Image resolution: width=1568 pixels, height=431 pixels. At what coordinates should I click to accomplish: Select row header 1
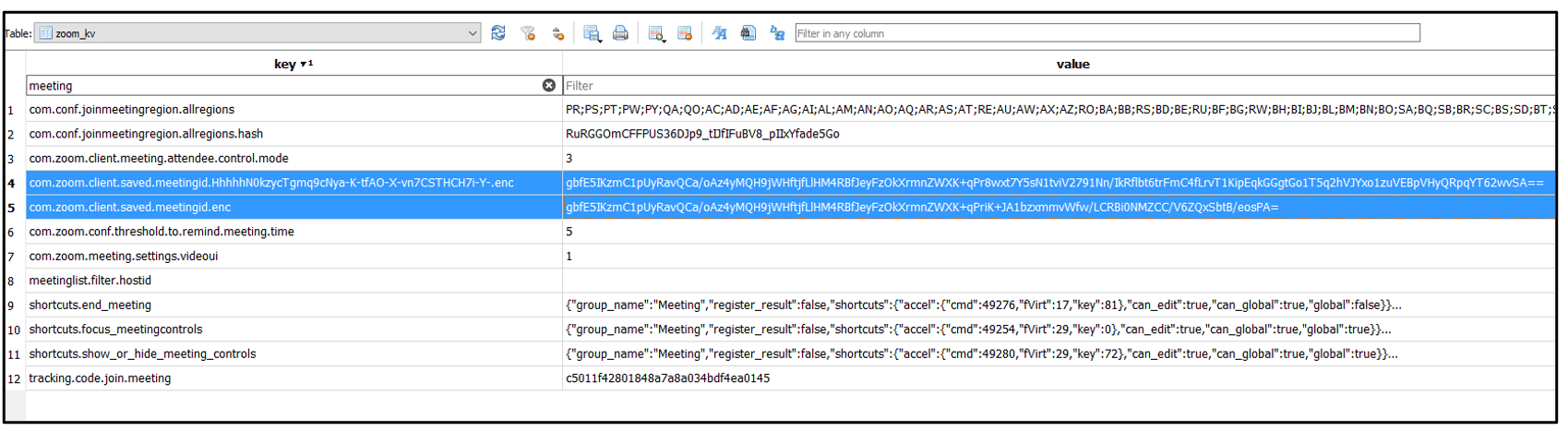click(x=15, y=110)
